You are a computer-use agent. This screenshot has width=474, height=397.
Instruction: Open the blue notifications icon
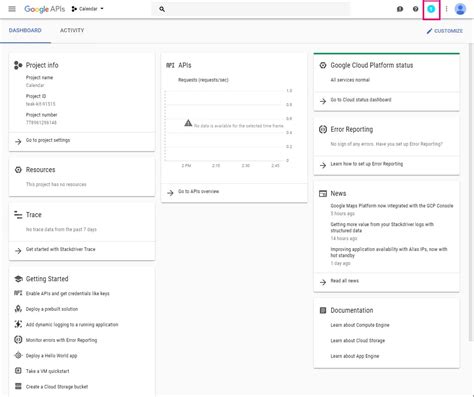(431, 9)
